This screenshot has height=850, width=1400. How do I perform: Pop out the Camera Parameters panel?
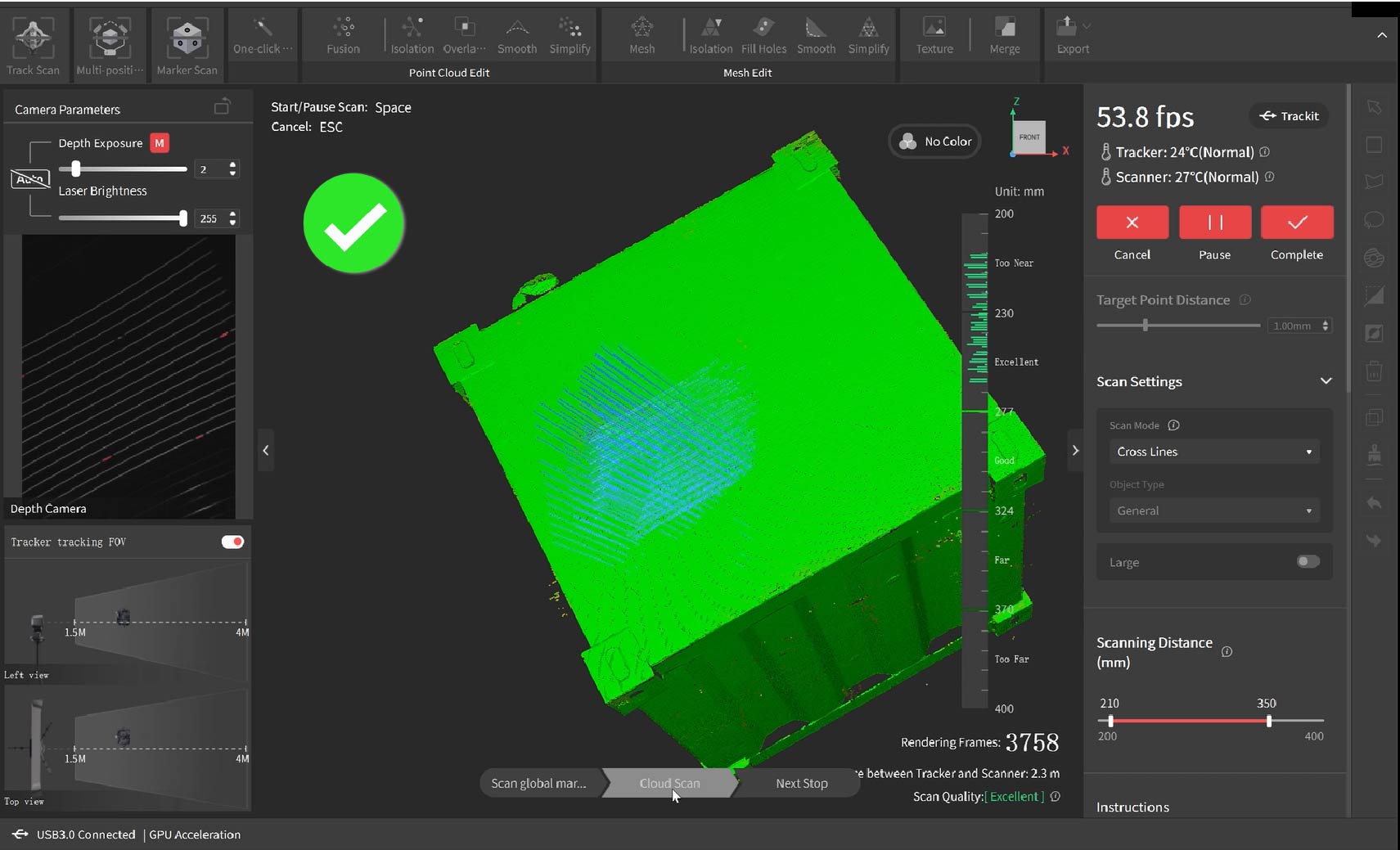click(222, 107)
